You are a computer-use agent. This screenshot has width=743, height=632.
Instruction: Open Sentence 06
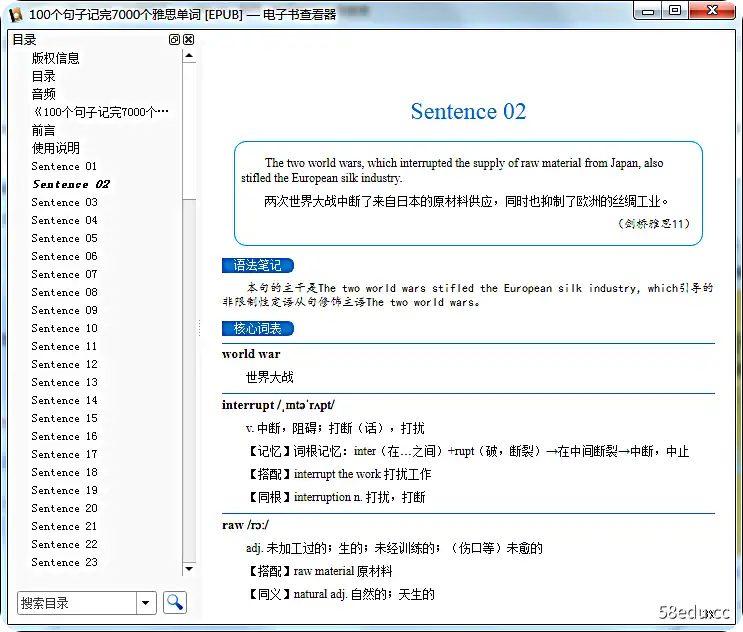tap(64, 256)
